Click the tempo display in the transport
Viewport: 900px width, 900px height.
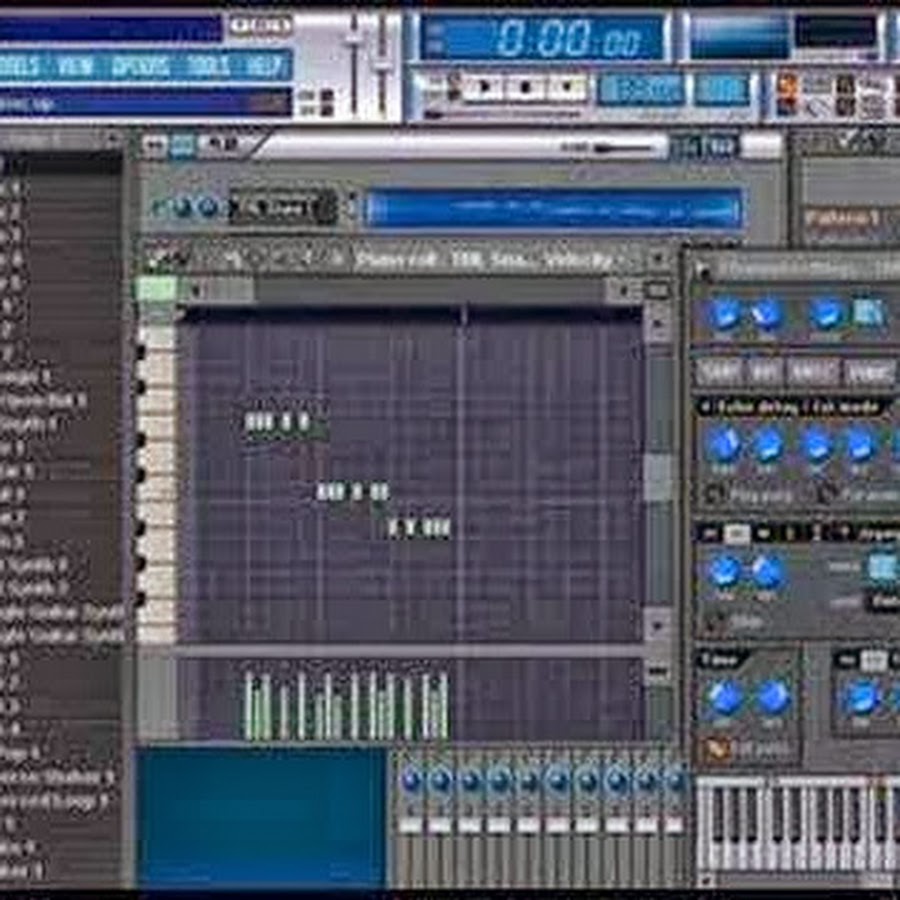(640, 89)
